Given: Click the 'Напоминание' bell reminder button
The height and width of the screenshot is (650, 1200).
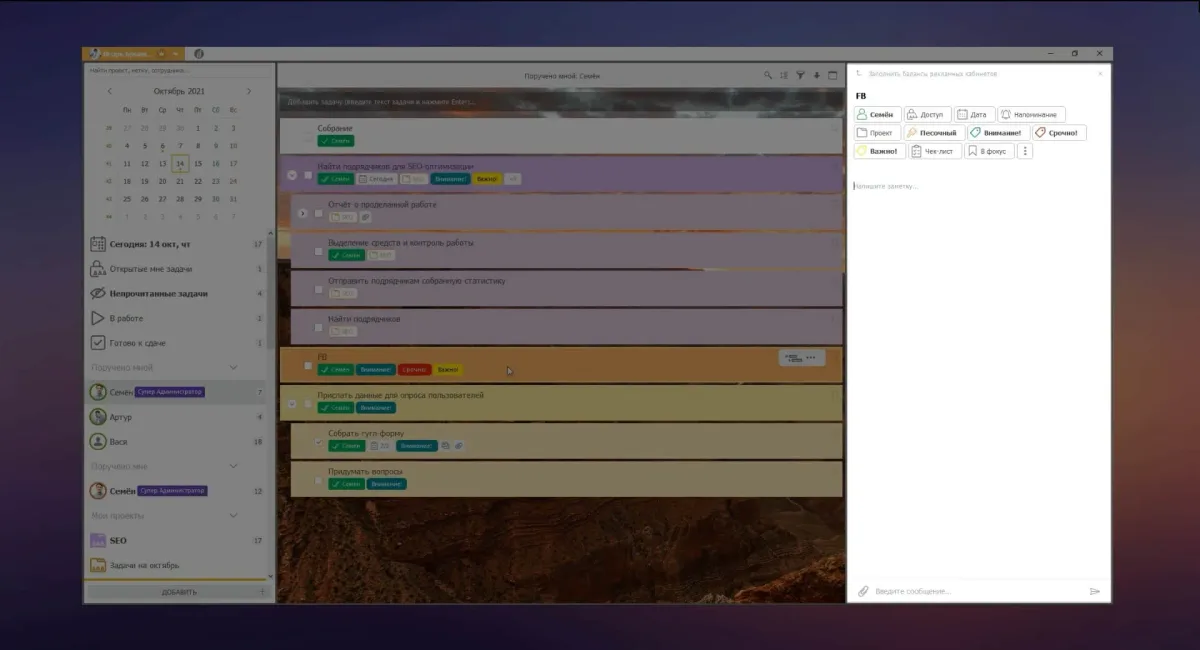Looking at the screenshot, I should pos(1032,115).
